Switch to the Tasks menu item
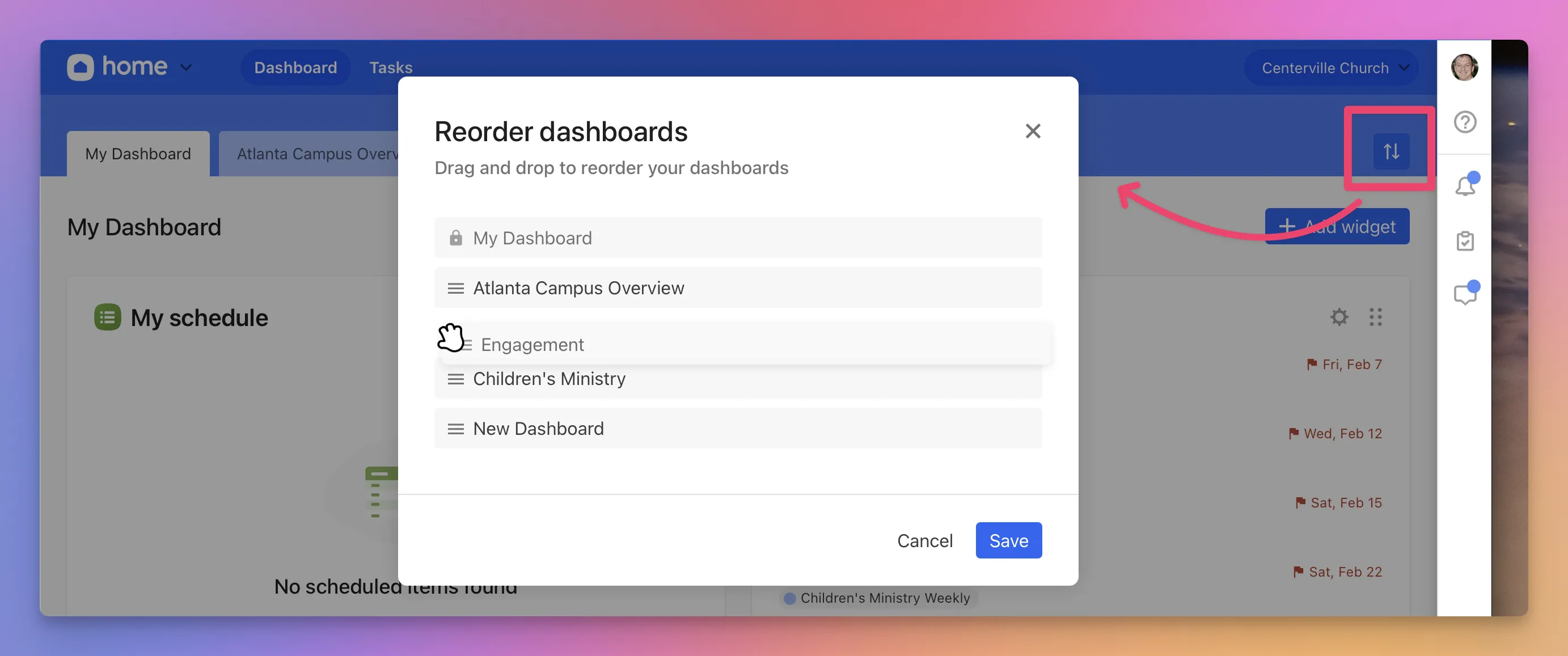Viewport: 1568px width, 656px height. coord(390,67)
